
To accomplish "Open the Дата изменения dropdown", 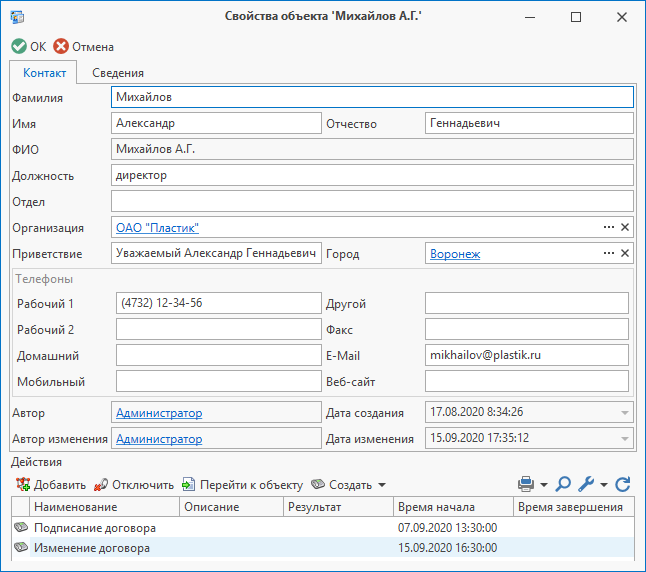I will (x=625, y=438).
